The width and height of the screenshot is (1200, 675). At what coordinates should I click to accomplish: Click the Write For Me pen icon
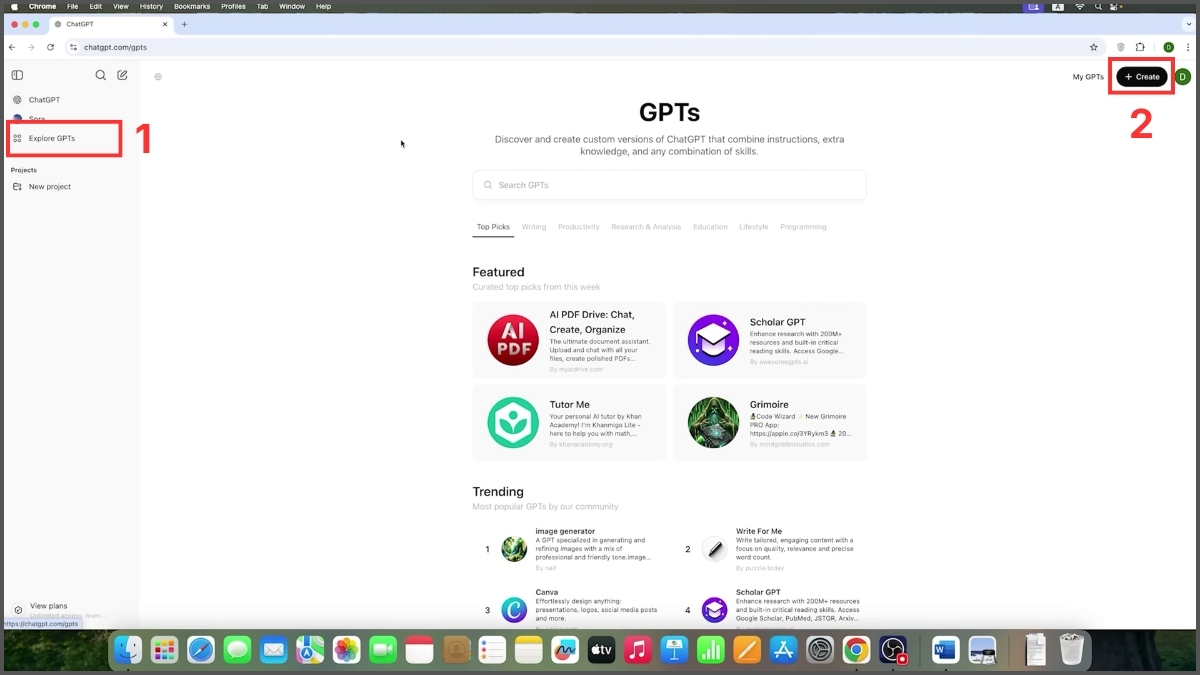click(x=714, y=549)
